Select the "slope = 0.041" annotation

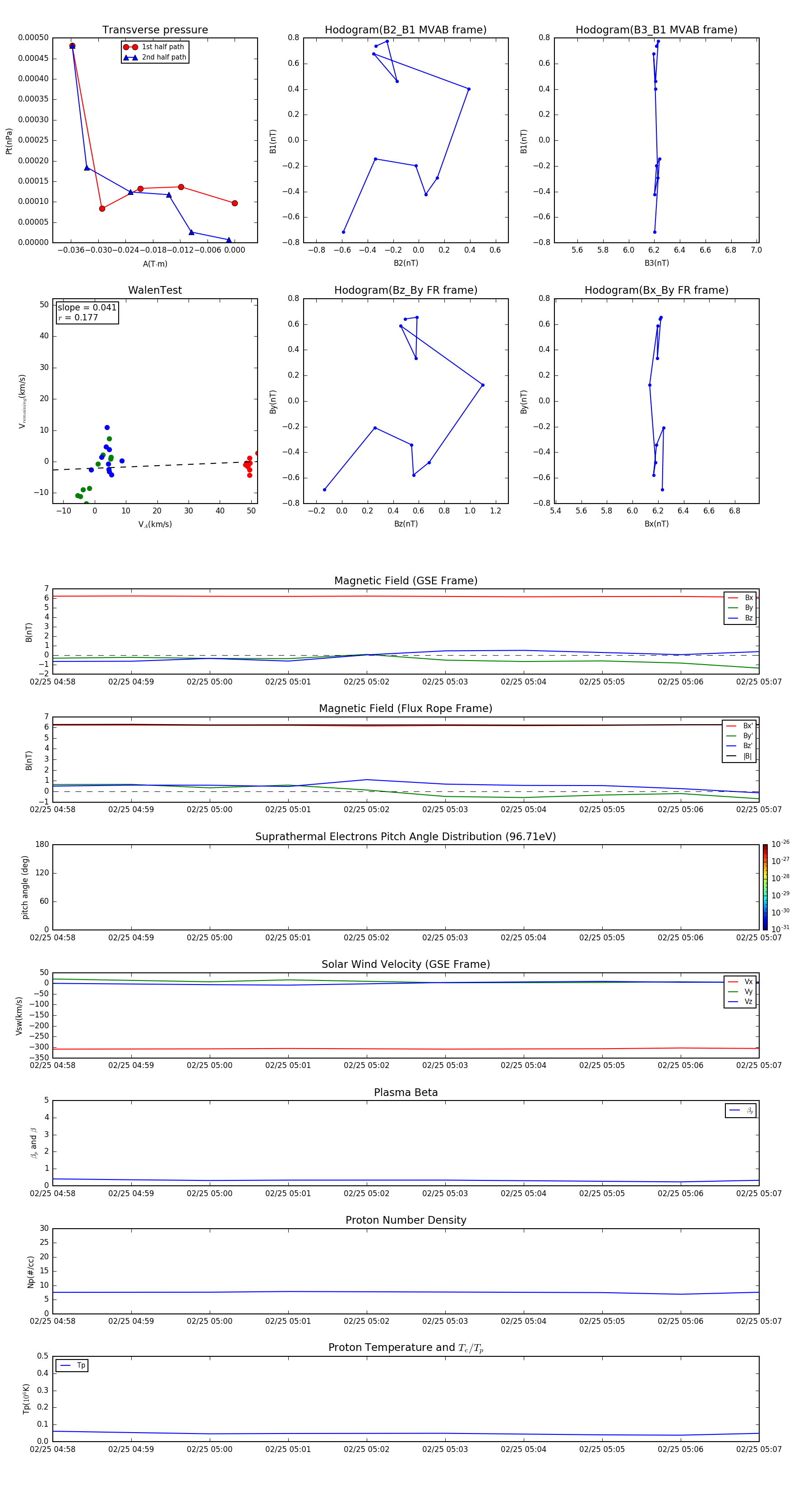[87, 308]
